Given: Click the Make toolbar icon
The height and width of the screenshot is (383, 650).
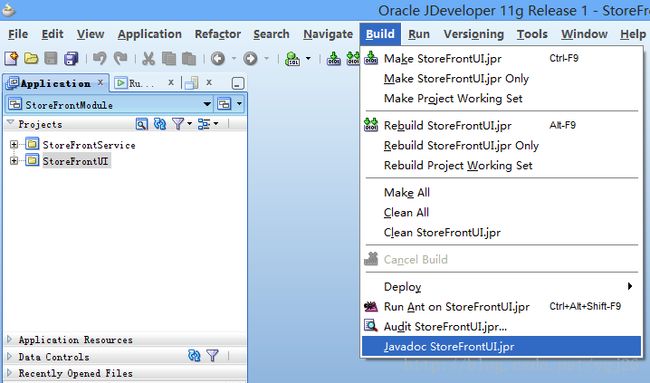Looking at the screenshot, I should [x=333, y=58].
